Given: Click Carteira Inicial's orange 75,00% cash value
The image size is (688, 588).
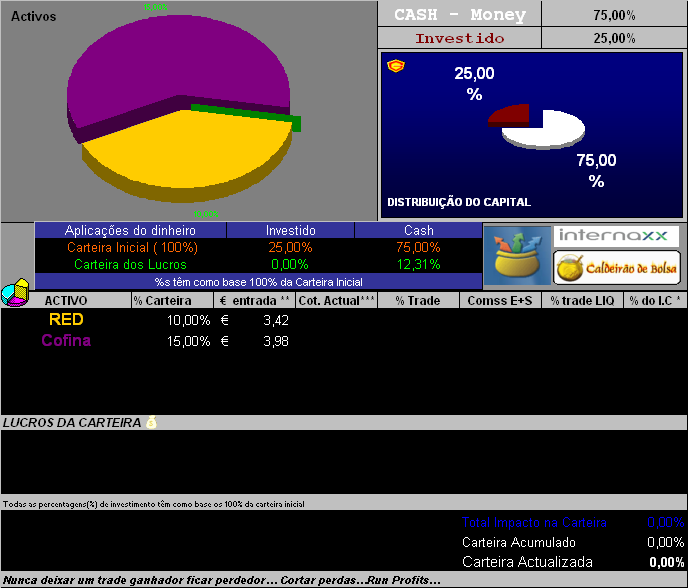Looking at the screenshot, I should [x=418, y=247].
